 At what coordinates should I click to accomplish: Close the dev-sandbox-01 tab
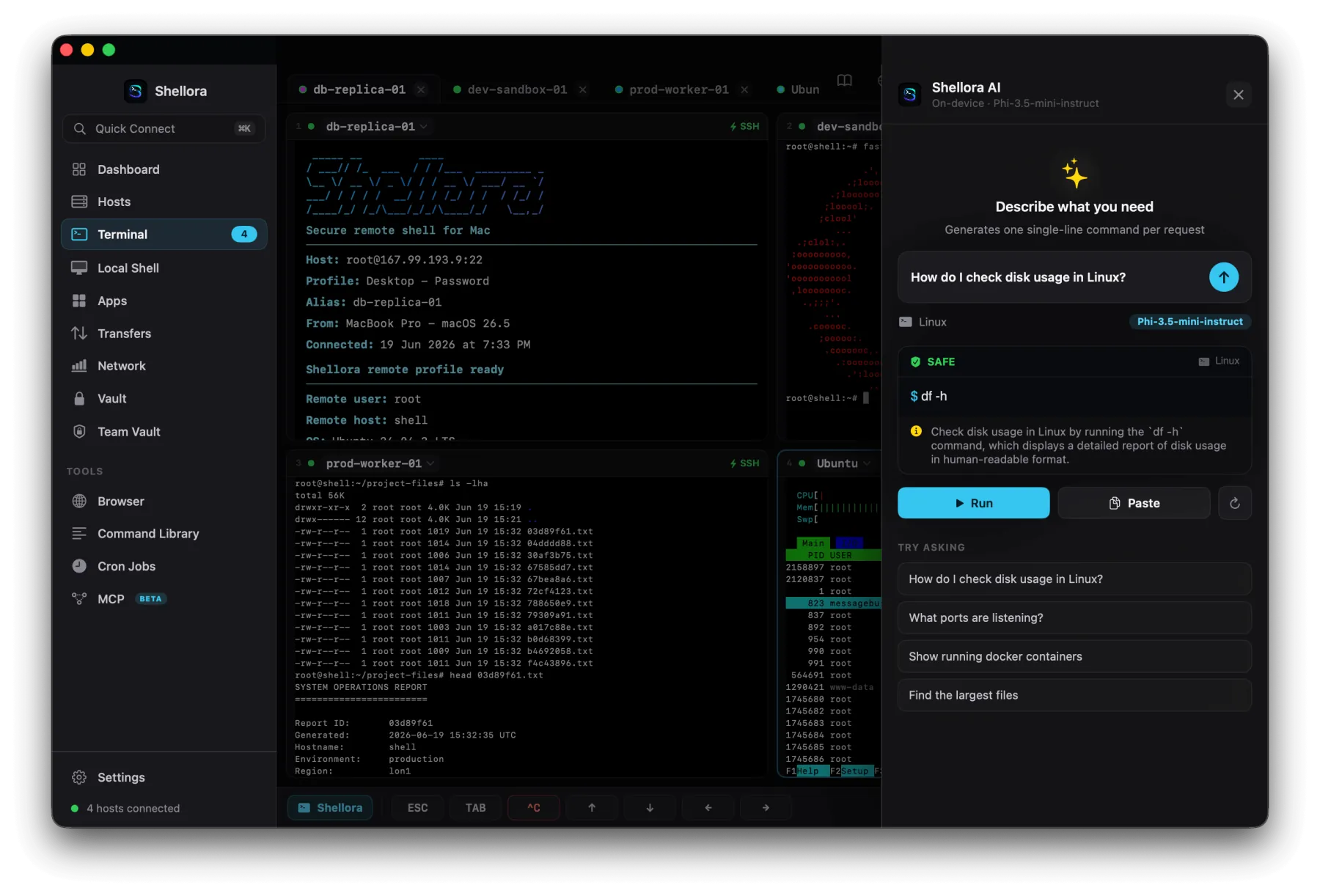pyautogui.click(x=583, y=89)
